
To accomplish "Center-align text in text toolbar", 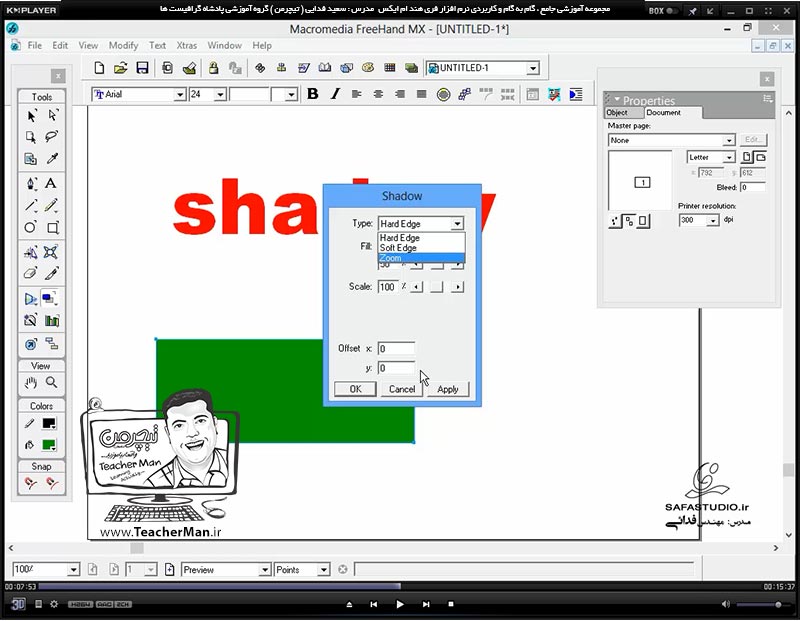I will click(x=378, y=94).
